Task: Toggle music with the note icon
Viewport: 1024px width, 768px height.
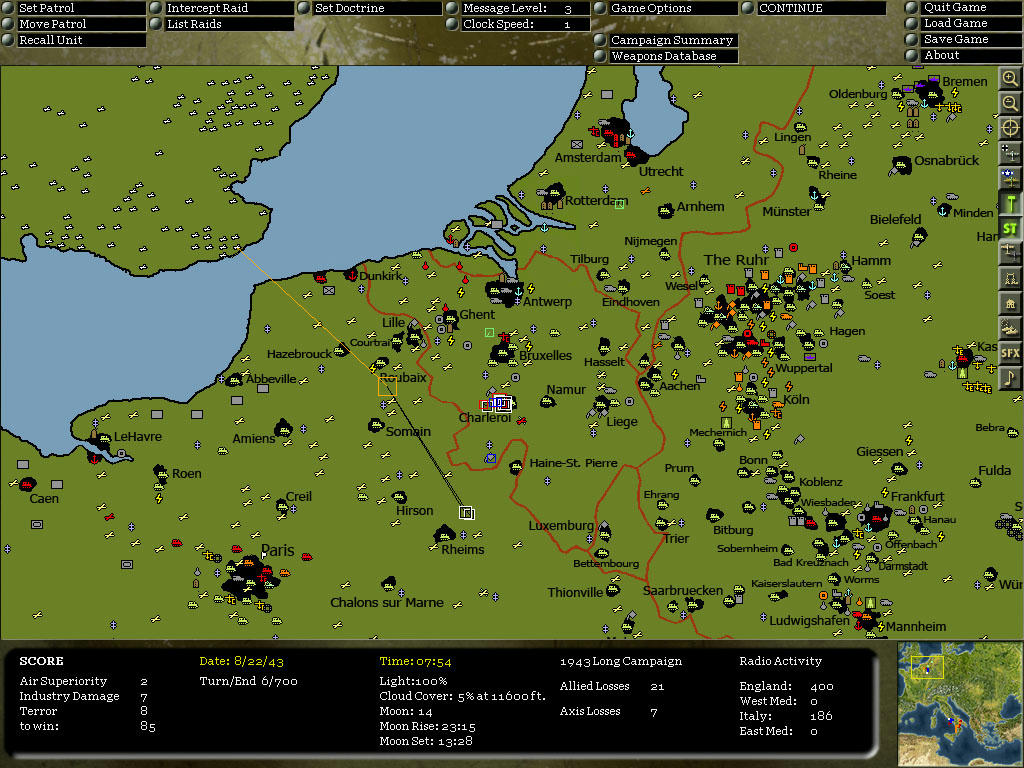Action: click(x=1010, y=377)
